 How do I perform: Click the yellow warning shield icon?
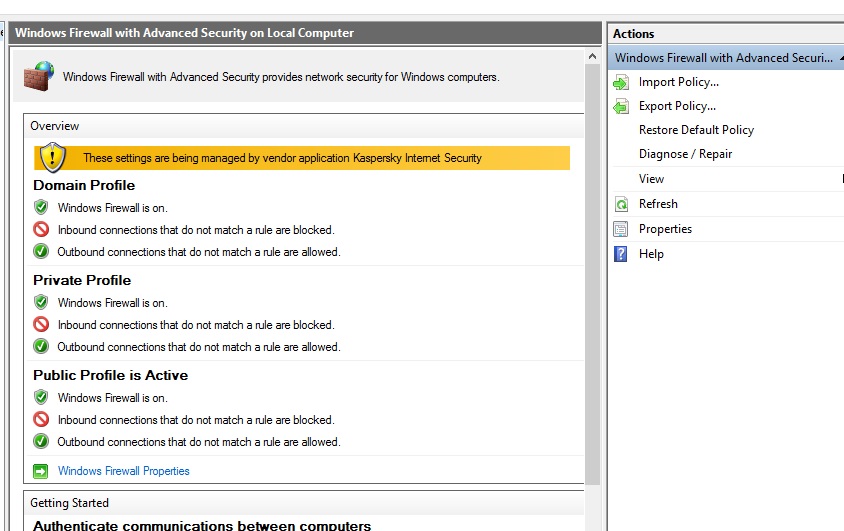(52, 157)
